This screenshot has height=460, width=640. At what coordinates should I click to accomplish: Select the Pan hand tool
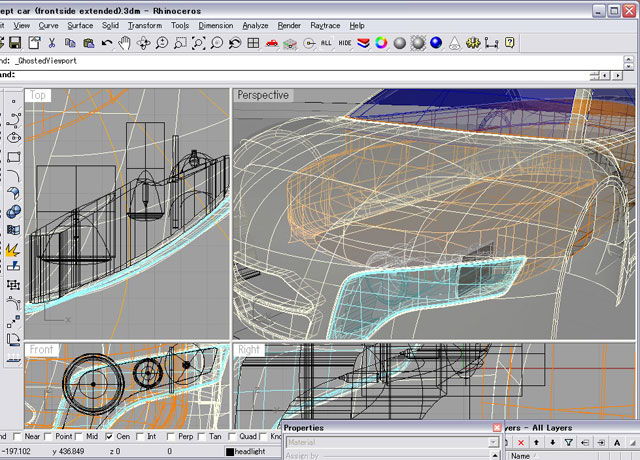(125, 43)
